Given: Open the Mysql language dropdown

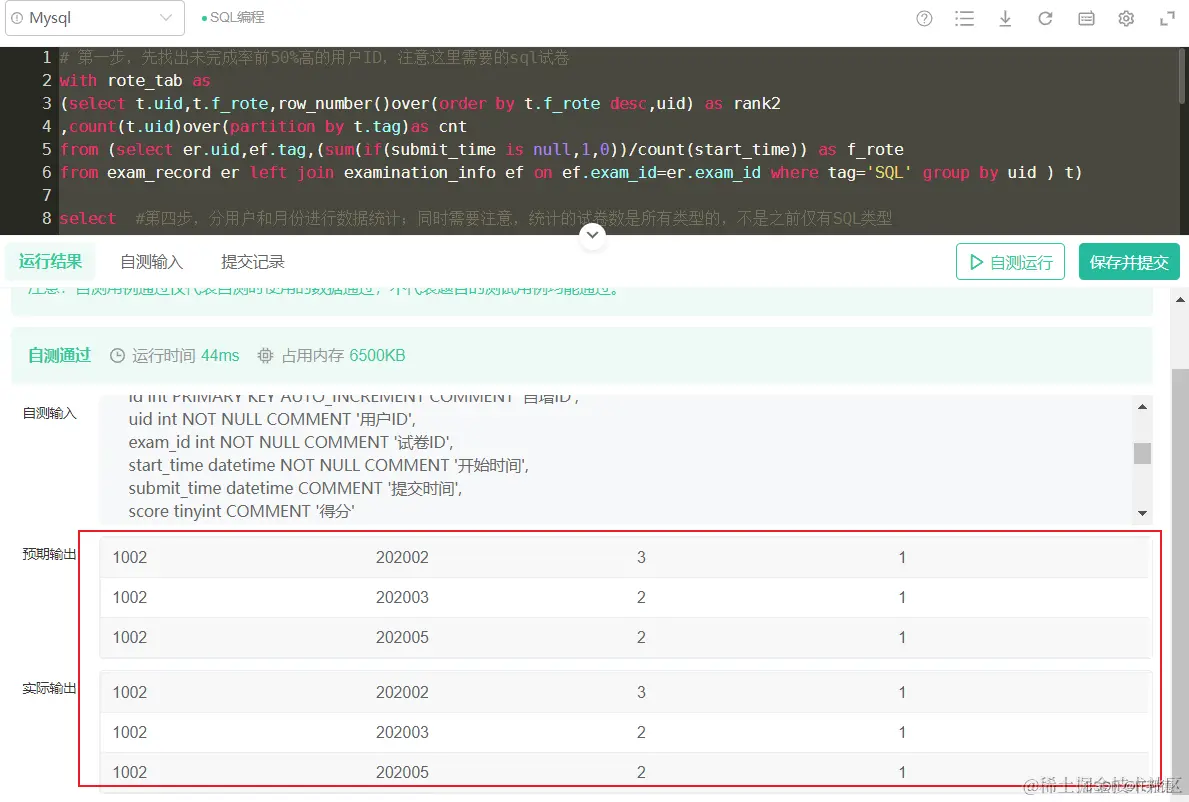Looking at the screenshot, I should tap(95, 18).
